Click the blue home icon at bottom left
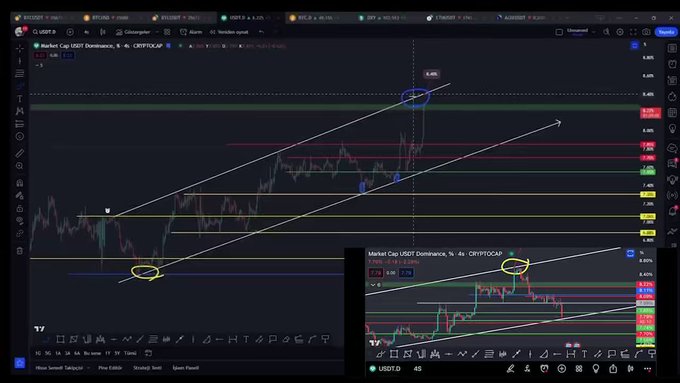The image size is (680, 383). click(x=20, y=363)
